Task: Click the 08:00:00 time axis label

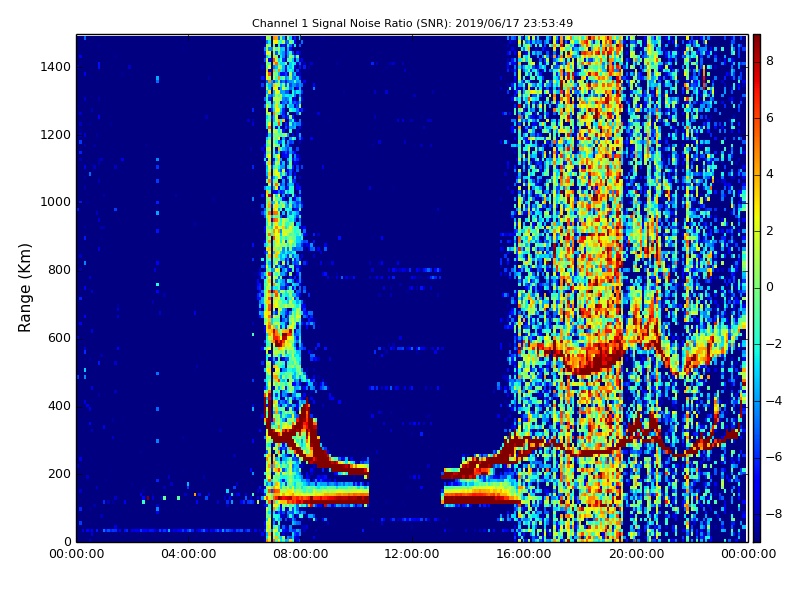Action: (x=301, y=554)
